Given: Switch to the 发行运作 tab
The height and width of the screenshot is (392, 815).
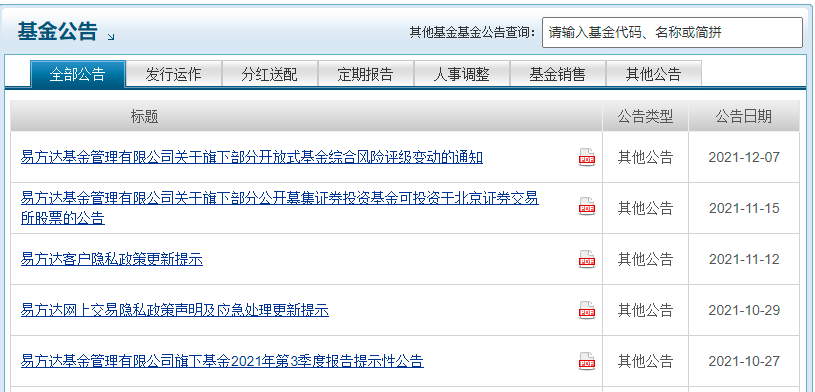Looking at the screenshot, I should (174, 74).
